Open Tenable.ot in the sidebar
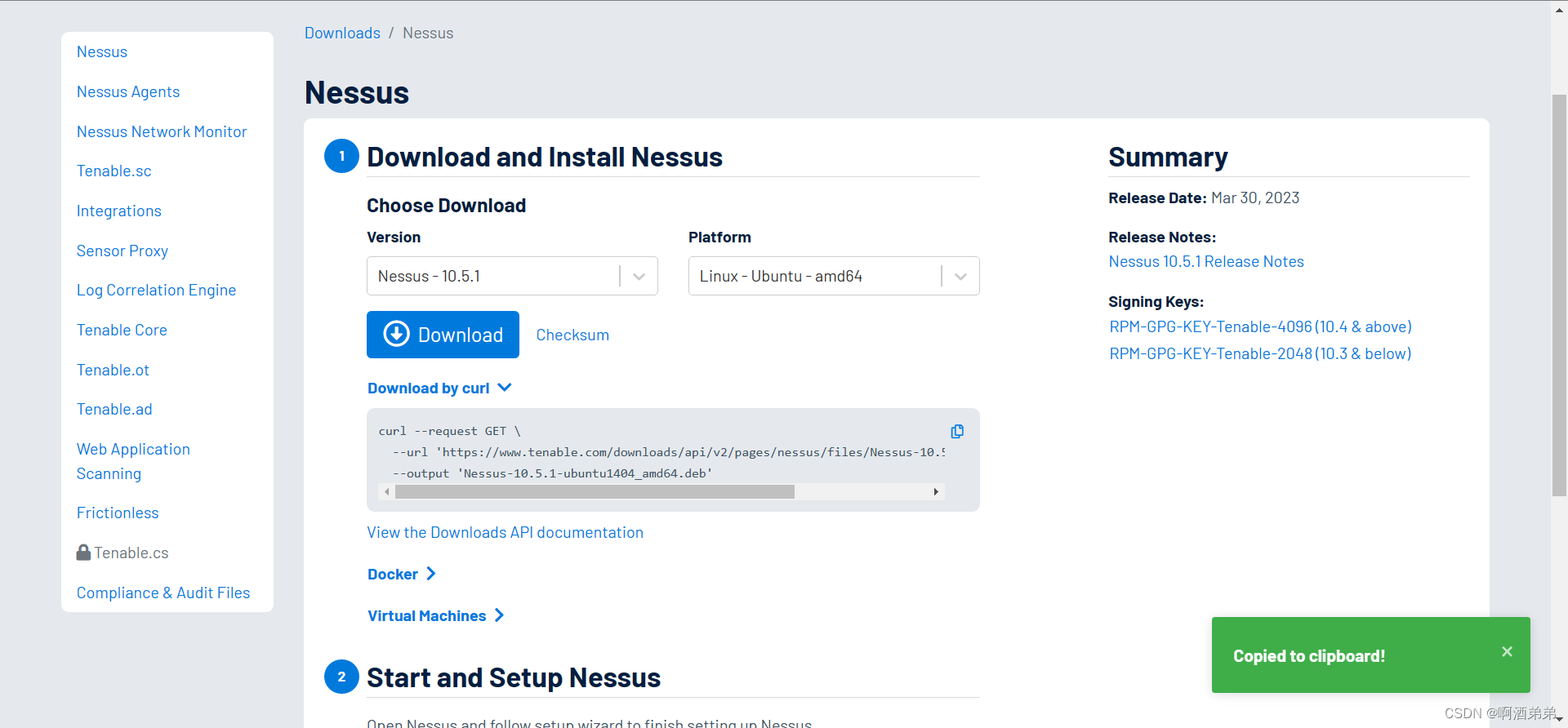Image resolution: width=1568 pixels, height=728 pixels. click(x=113, y=370)
